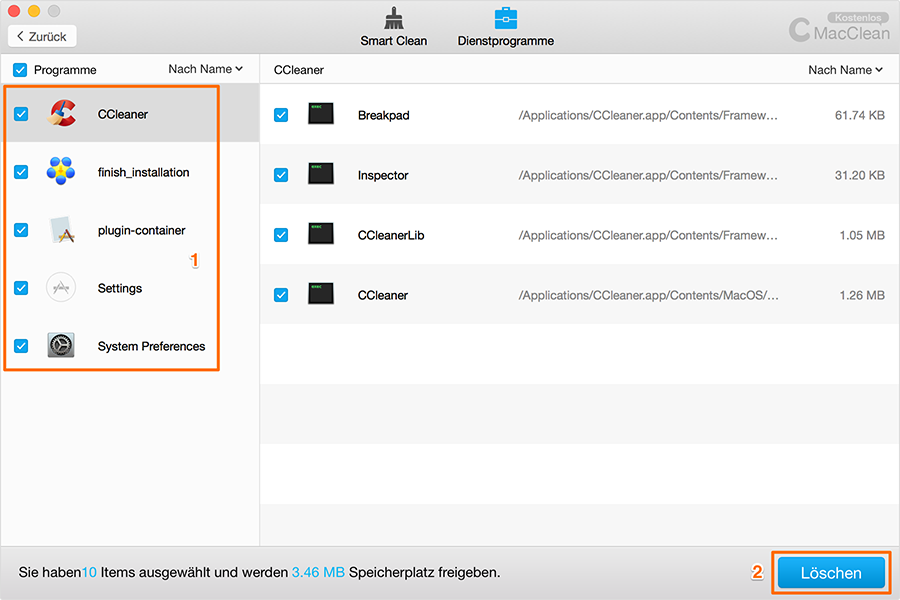This screenshot has width=900, height=600.
Task: Click the CCleaner header above file list
Action: [x=298, y=70]
